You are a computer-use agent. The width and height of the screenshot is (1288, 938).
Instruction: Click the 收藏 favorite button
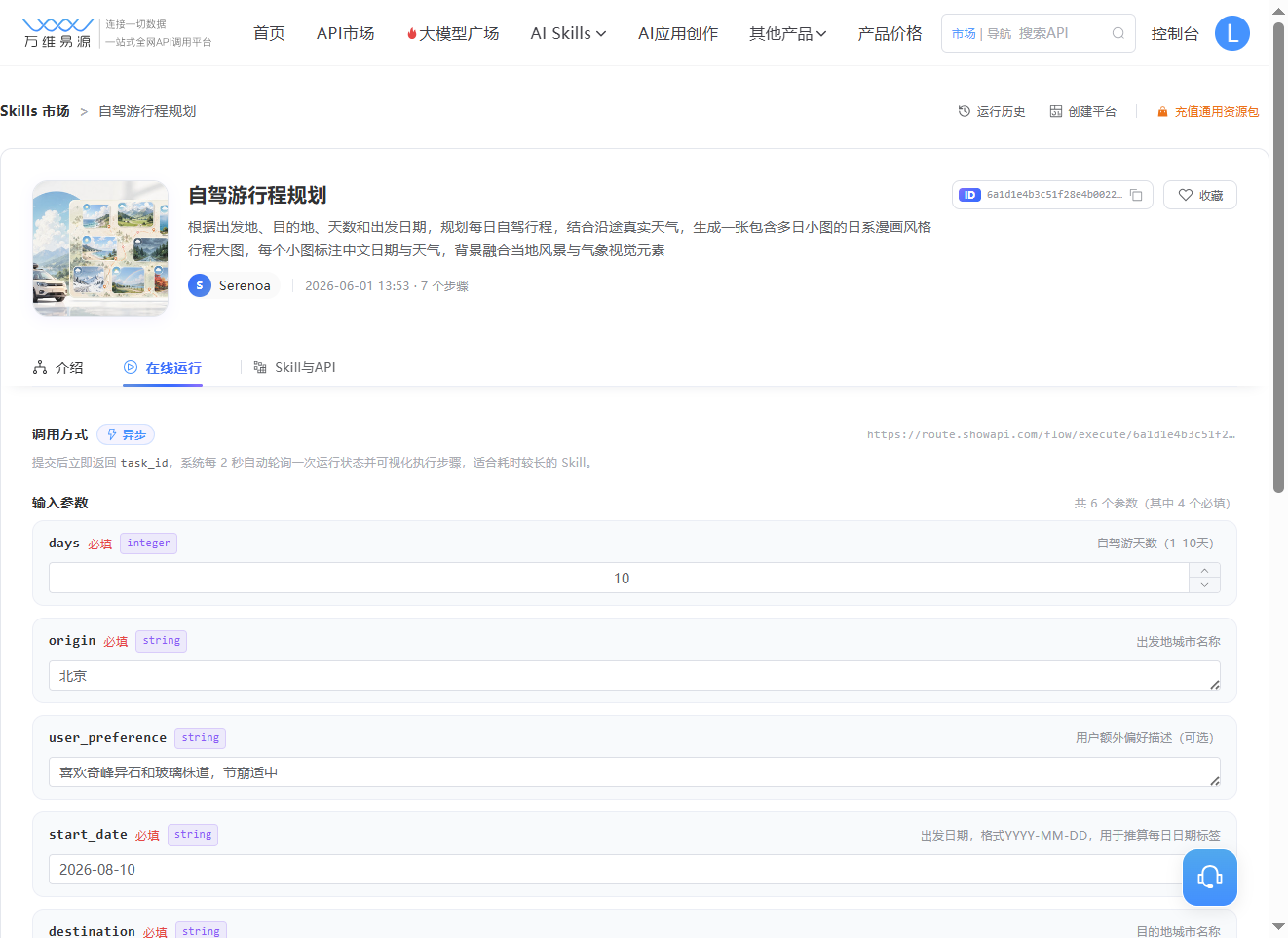pos(1200,195)
